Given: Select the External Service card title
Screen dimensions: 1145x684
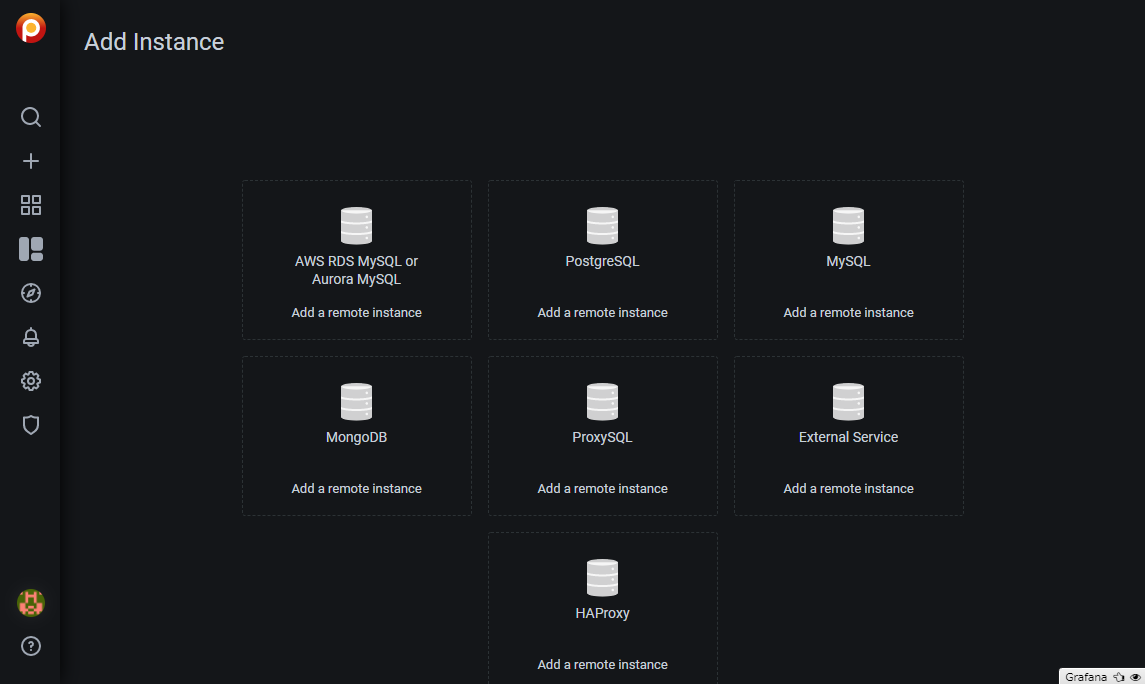Looking at the screenshot, I should (x=849, y=437).
